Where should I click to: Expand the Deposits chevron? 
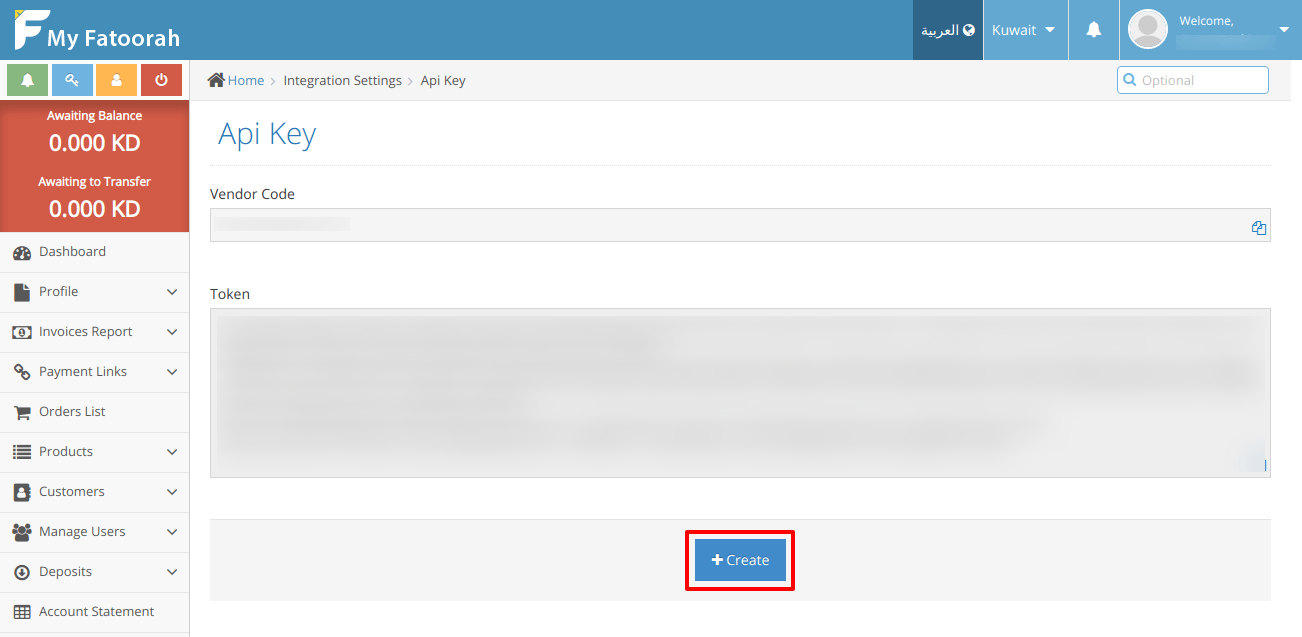[x=172, y=572]
